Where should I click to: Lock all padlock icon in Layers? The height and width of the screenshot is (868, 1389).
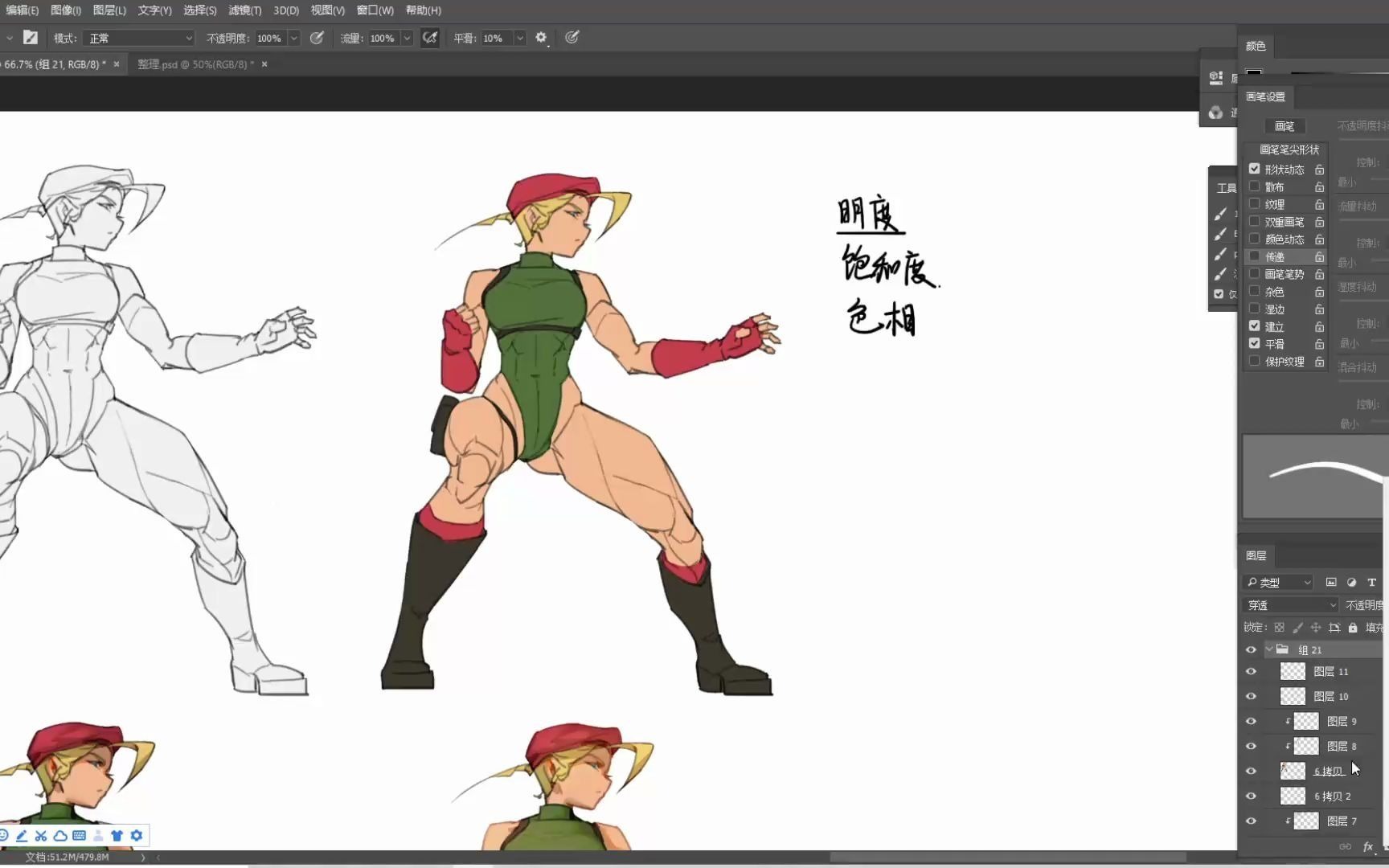point(1353,627)
